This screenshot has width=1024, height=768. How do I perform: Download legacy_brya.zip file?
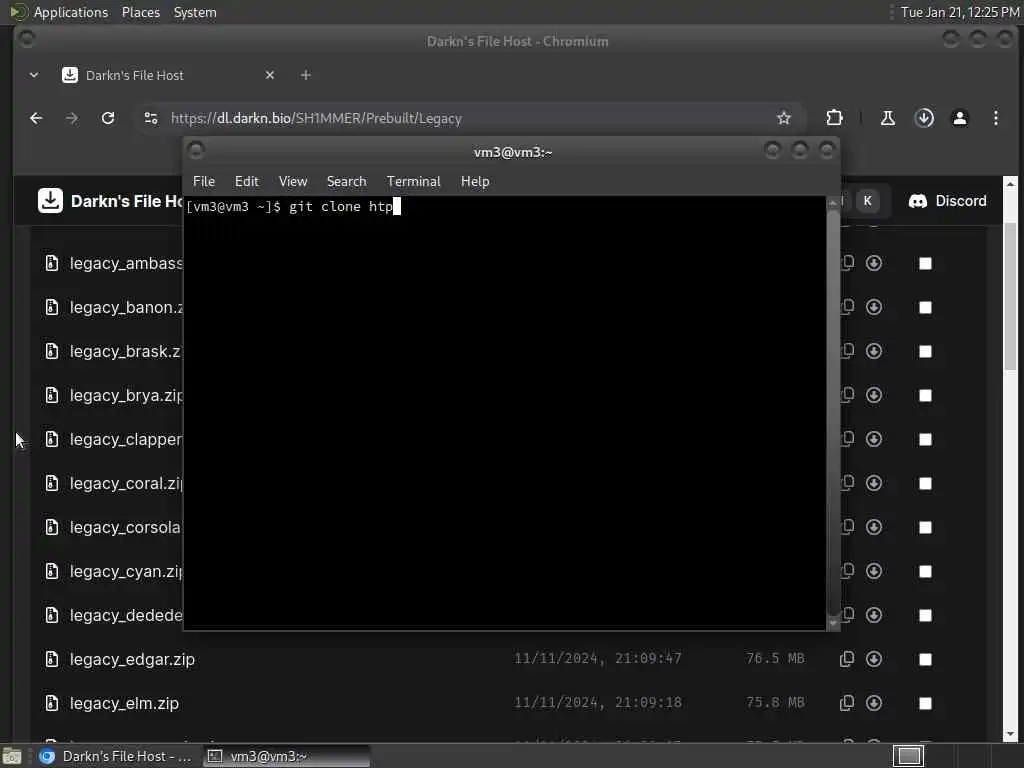[874, 395]
